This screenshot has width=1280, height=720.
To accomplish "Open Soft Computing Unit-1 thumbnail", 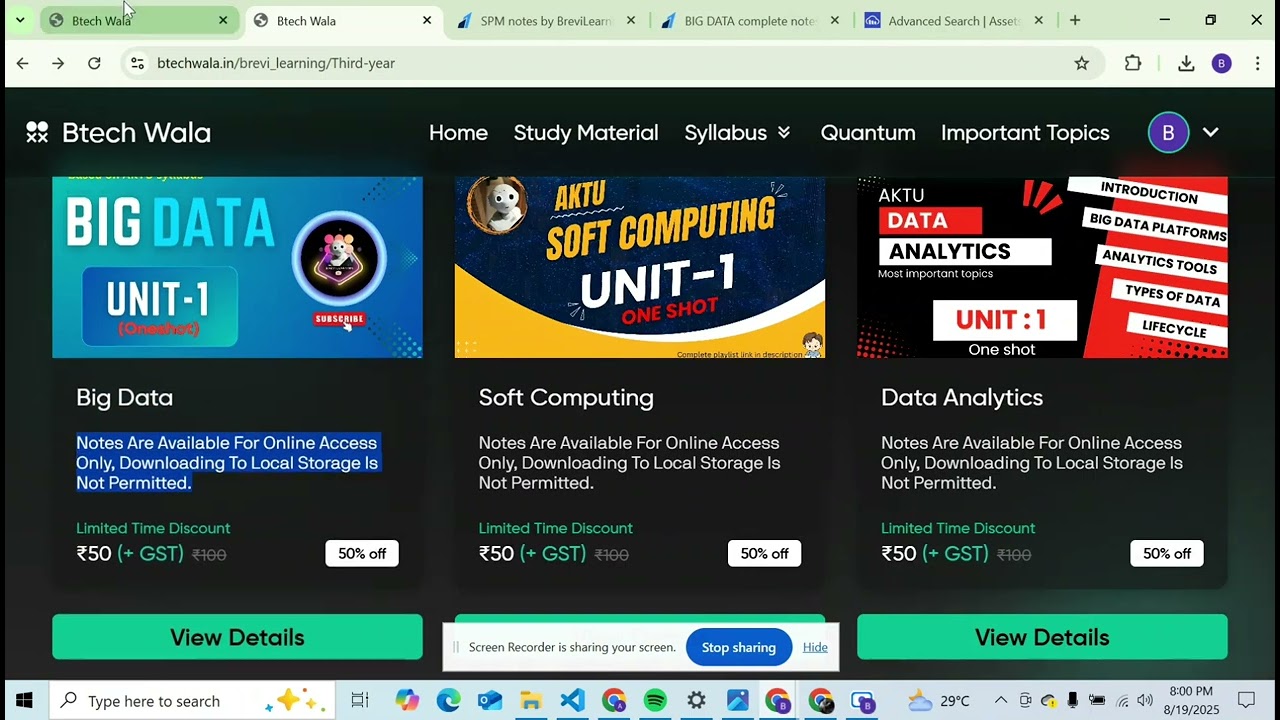I will pos(640,267).
